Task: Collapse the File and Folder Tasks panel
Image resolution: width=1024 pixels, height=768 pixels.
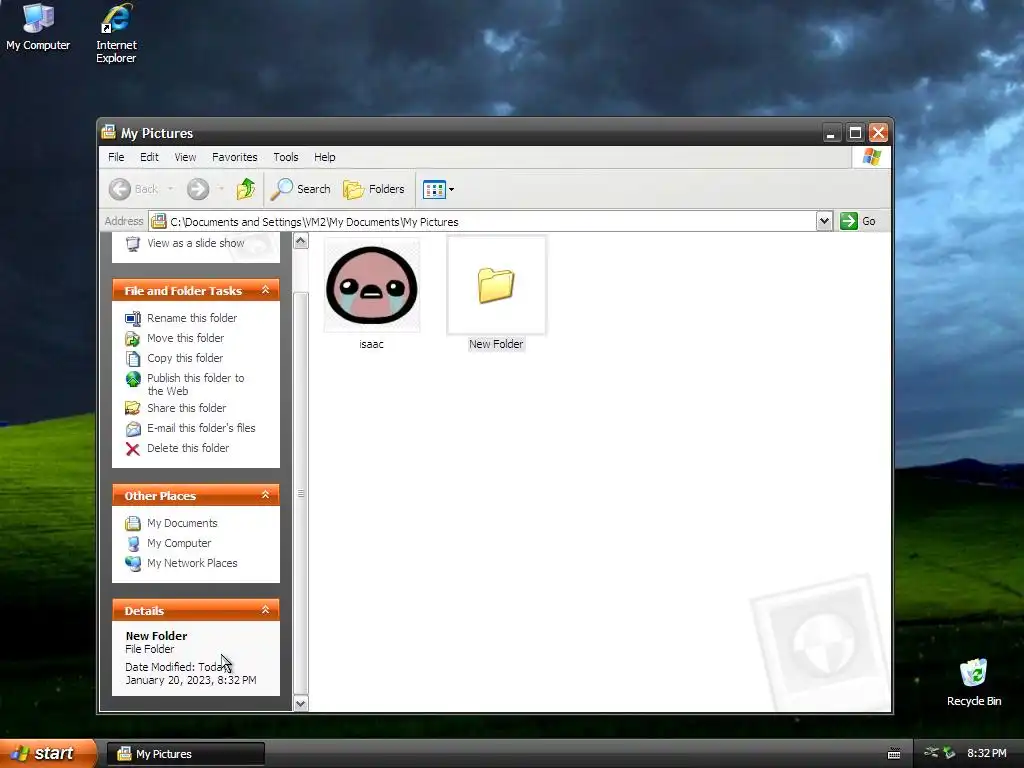Action: pyautogui.click(x=265, y=290)
